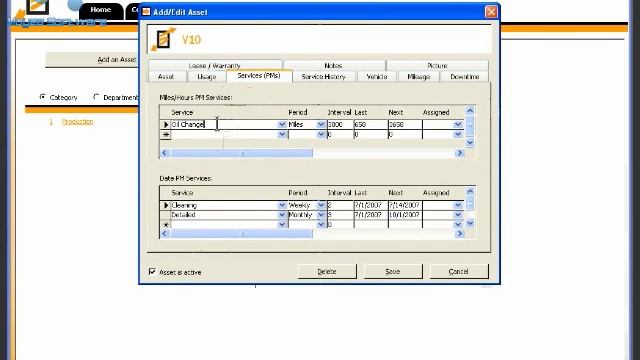Open the Vehicle tab

pos(377,76)
